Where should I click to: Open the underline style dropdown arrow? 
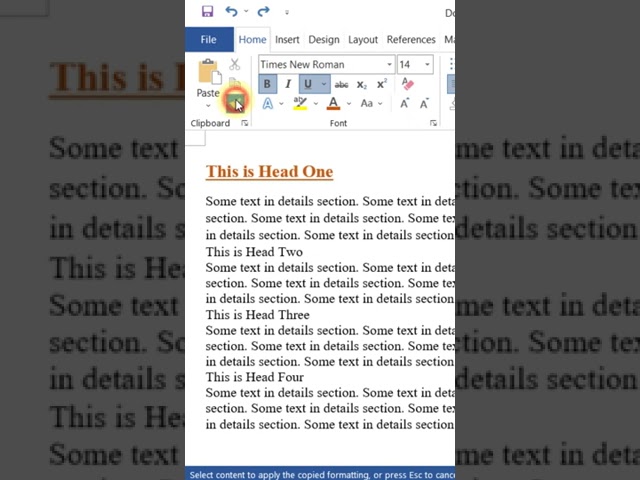click(x=324, y=84)
